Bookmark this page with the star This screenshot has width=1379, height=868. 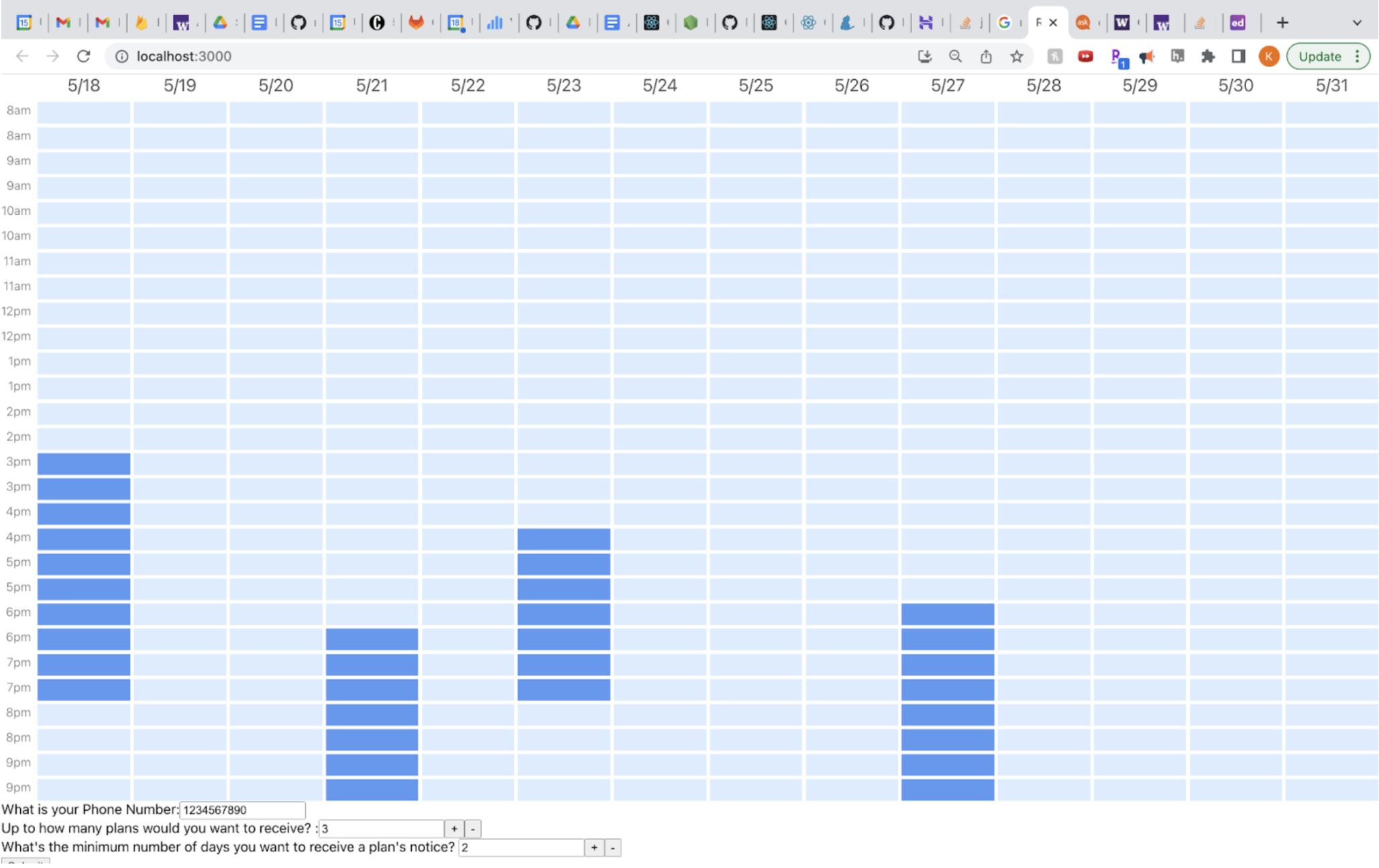pyautogui.click(x=1017, y=56)
